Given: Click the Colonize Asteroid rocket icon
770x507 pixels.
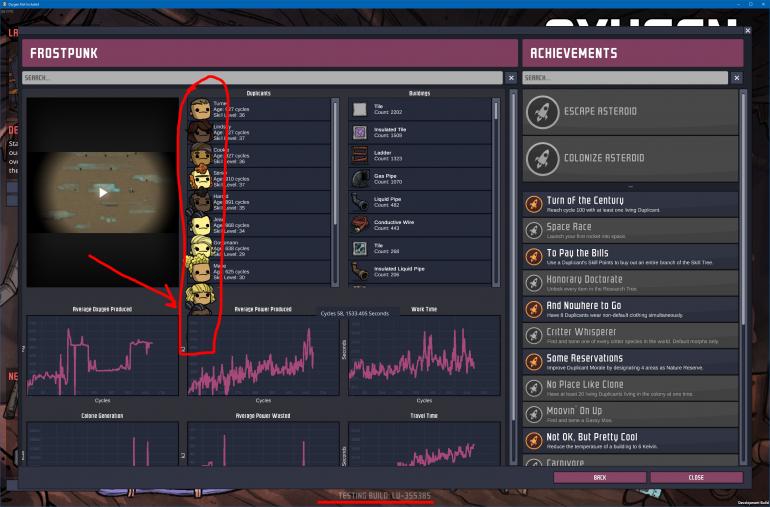Looking at the screenshot, I should 542,159.
